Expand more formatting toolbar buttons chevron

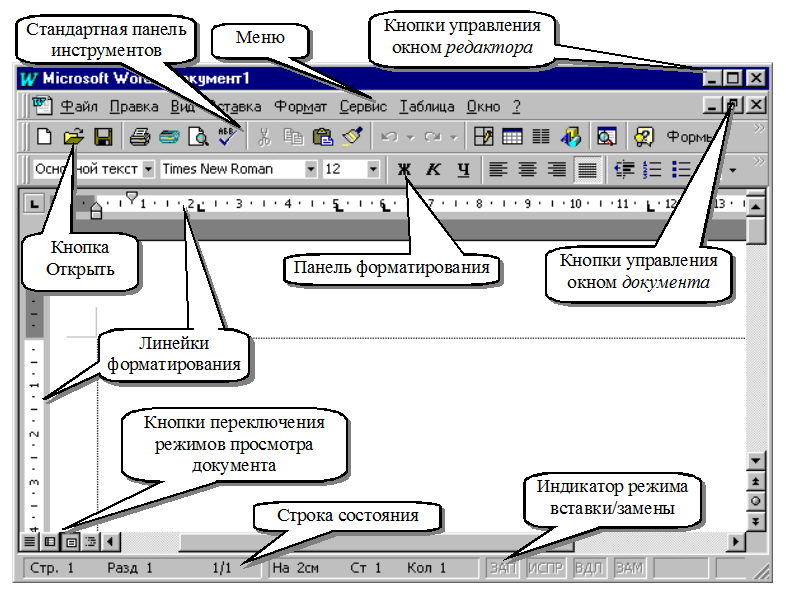tap(759, 161)
